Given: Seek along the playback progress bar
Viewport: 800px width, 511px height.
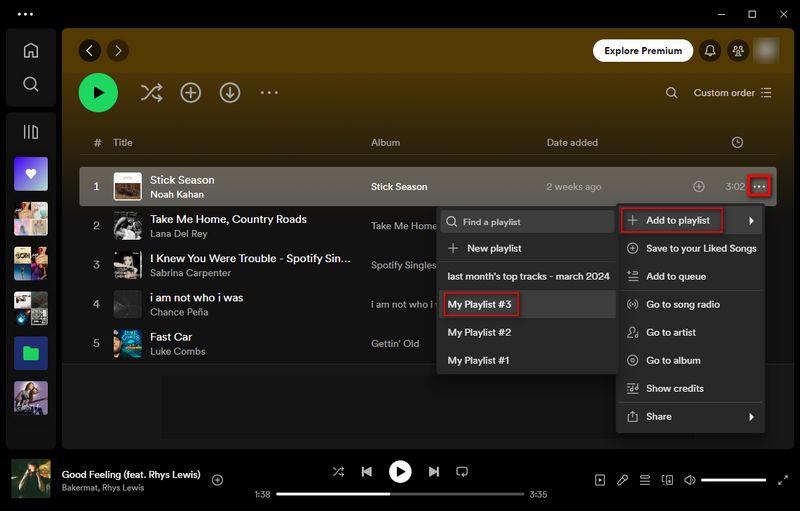Looking at the screenshot, I should point(400,494).
